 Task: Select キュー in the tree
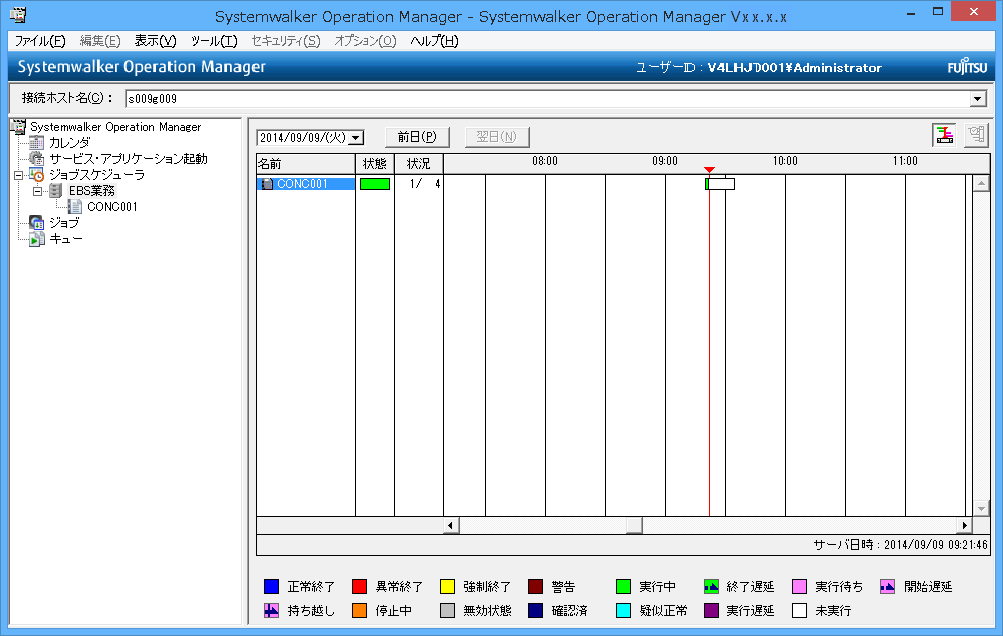[66, 239]
